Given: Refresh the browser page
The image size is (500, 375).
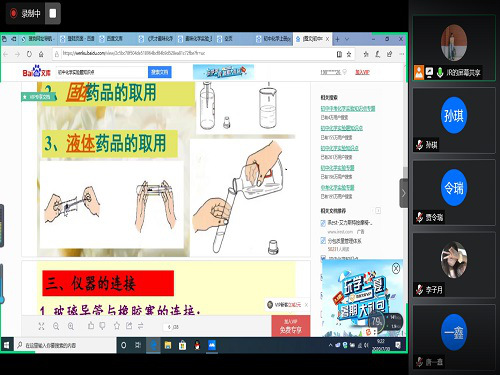Looking at the screenshot, I should [x=29, y=54].
